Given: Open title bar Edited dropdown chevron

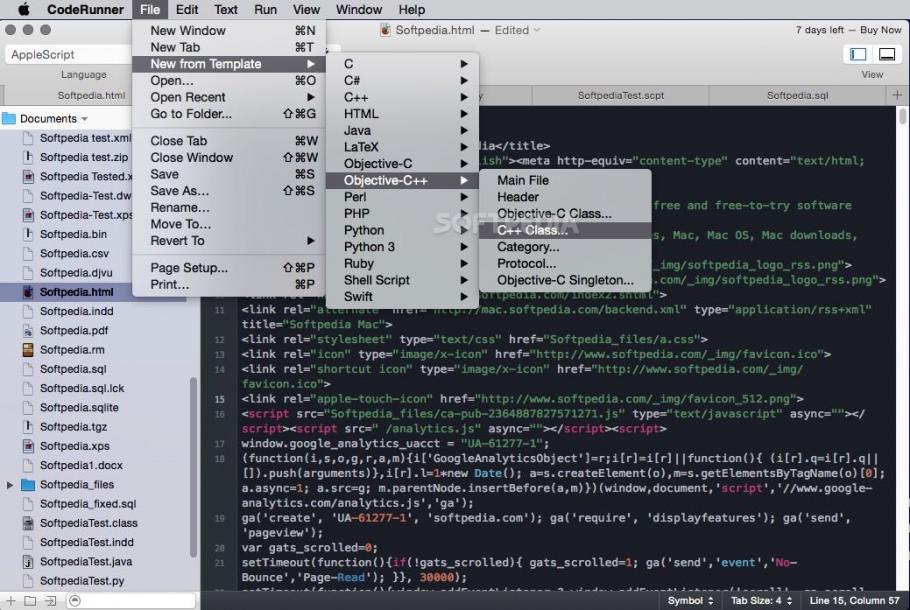Looking at the screenshot, I should coord(537,30).
